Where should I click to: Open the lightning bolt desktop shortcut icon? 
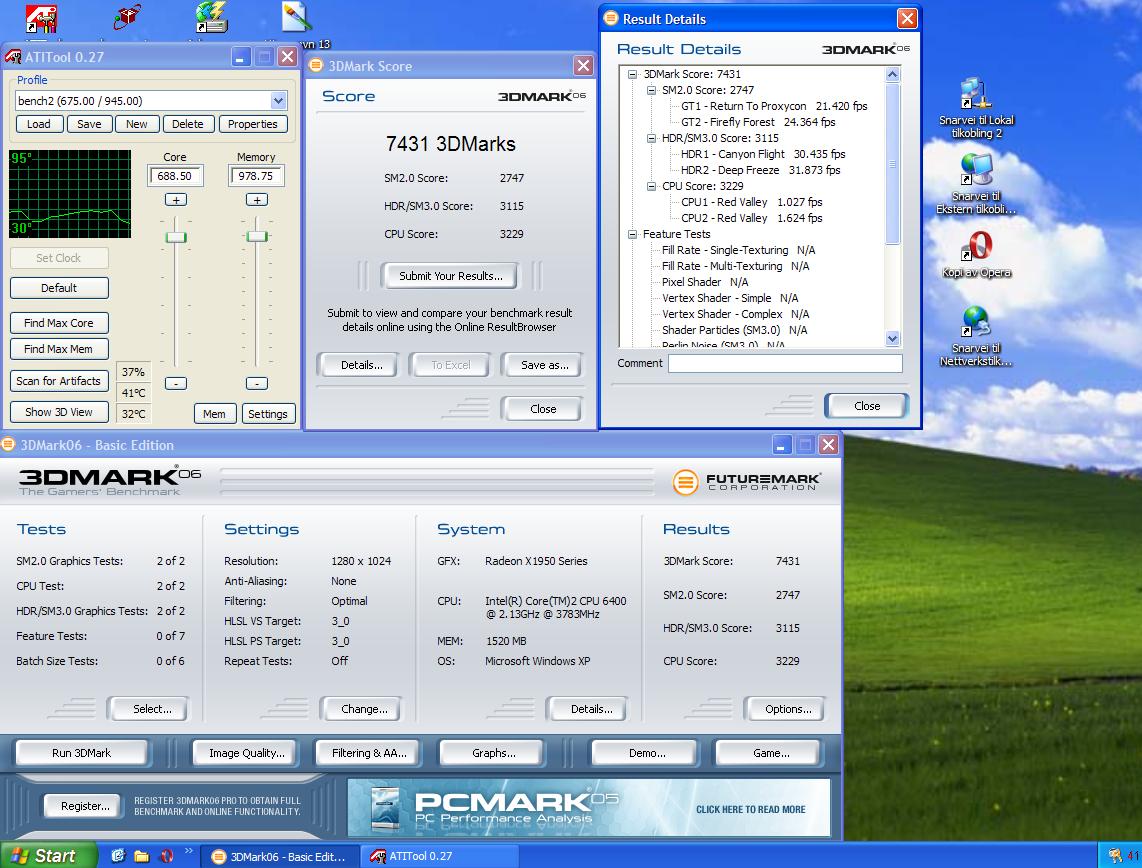(211, 17)
